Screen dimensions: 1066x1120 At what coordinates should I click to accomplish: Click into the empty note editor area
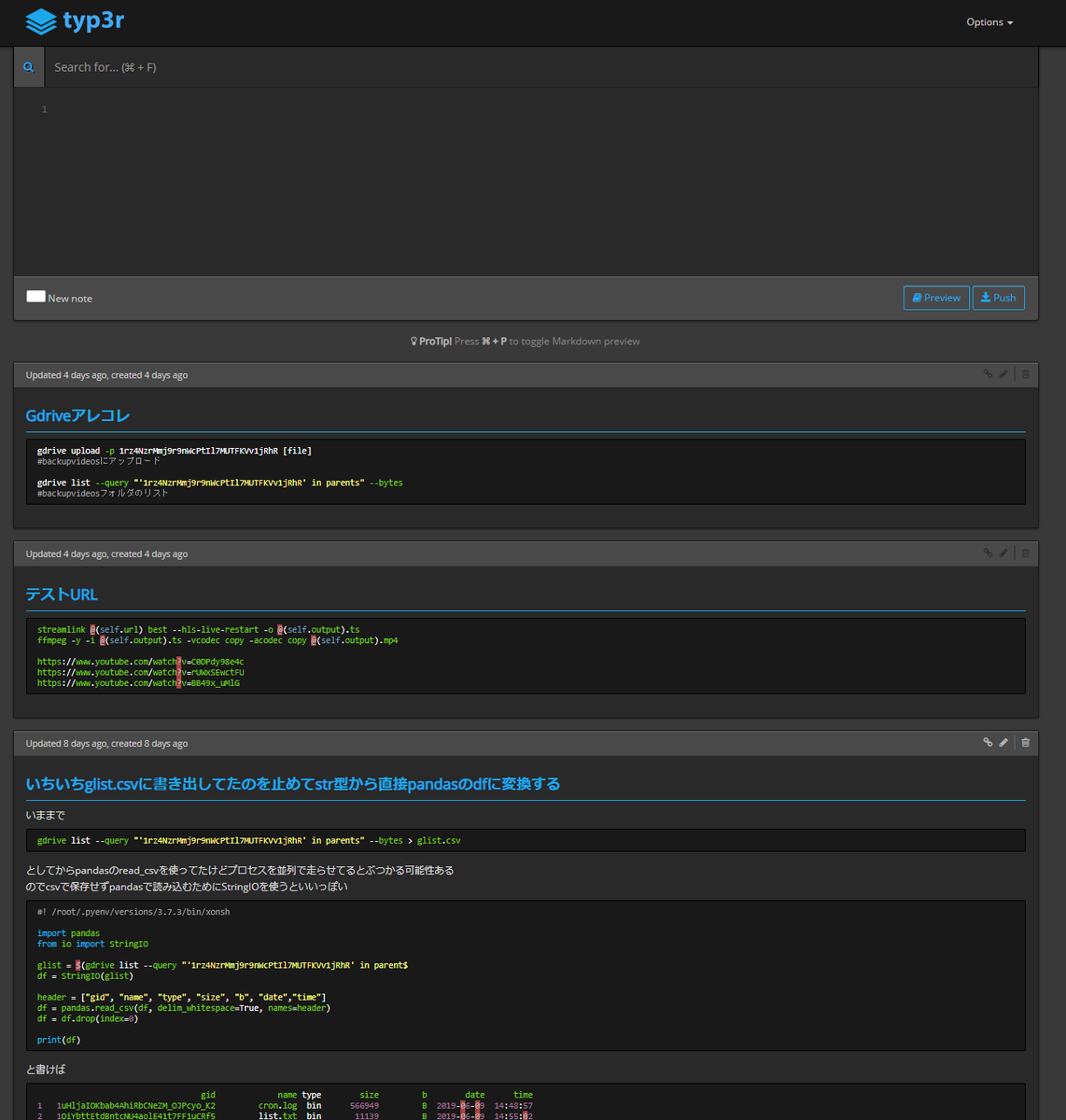coord(541,182)
